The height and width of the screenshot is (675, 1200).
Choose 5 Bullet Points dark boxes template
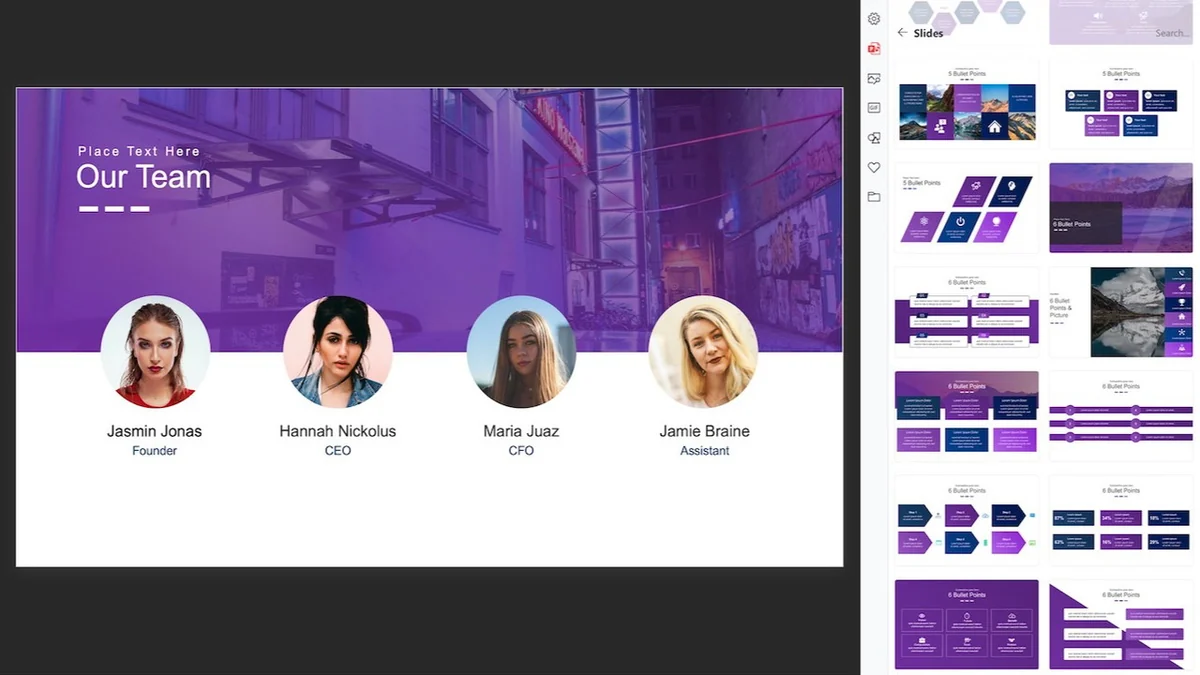1121,103
